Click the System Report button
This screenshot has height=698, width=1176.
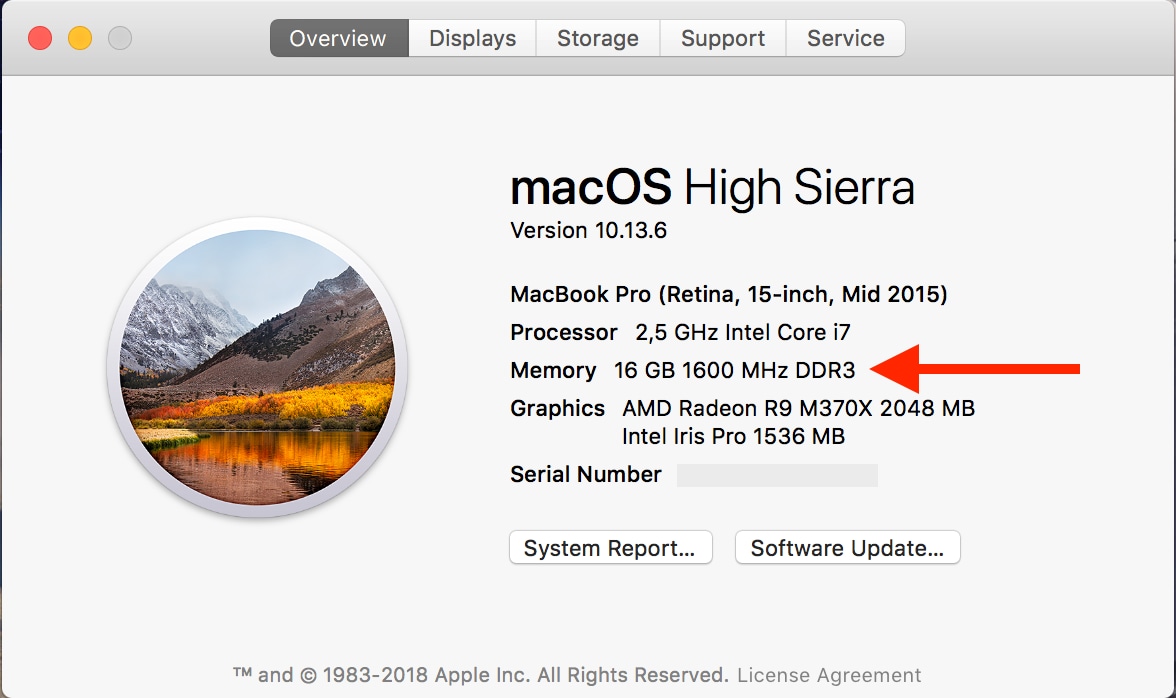[610, 548]
